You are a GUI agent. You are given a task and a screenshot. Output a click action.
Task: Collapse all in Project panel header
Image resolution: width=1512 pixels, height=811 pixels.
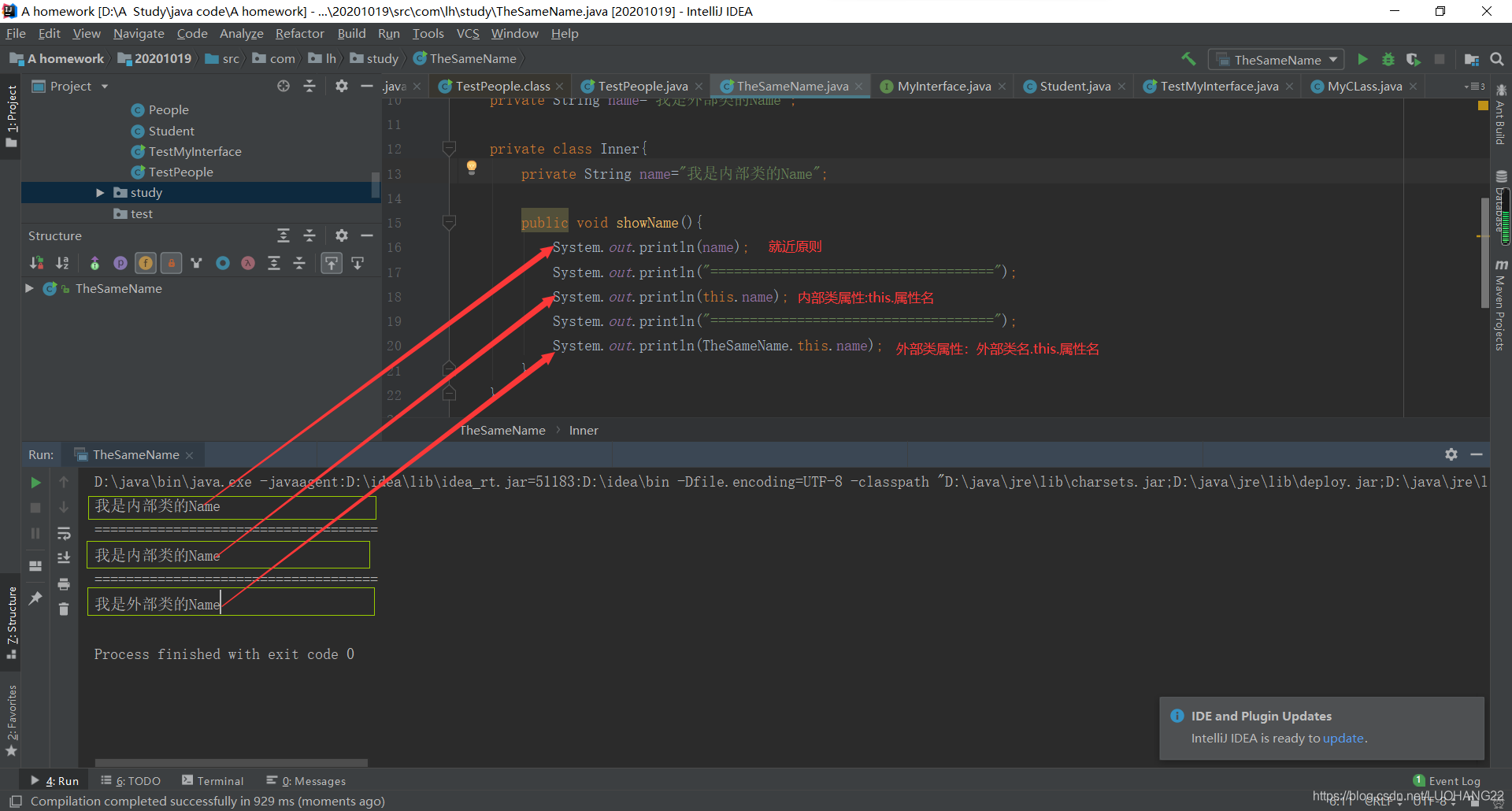point(309,86)
